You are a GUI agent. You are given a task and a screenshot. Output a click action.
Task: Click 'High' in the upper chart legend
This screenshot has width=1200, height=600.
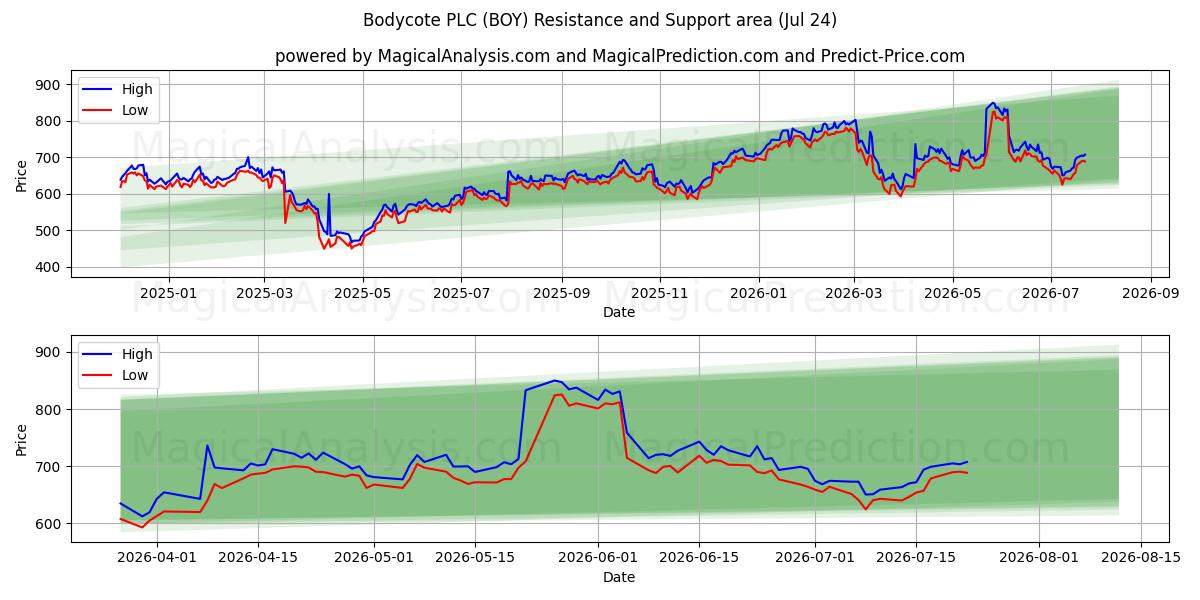[x=137, y=89]
